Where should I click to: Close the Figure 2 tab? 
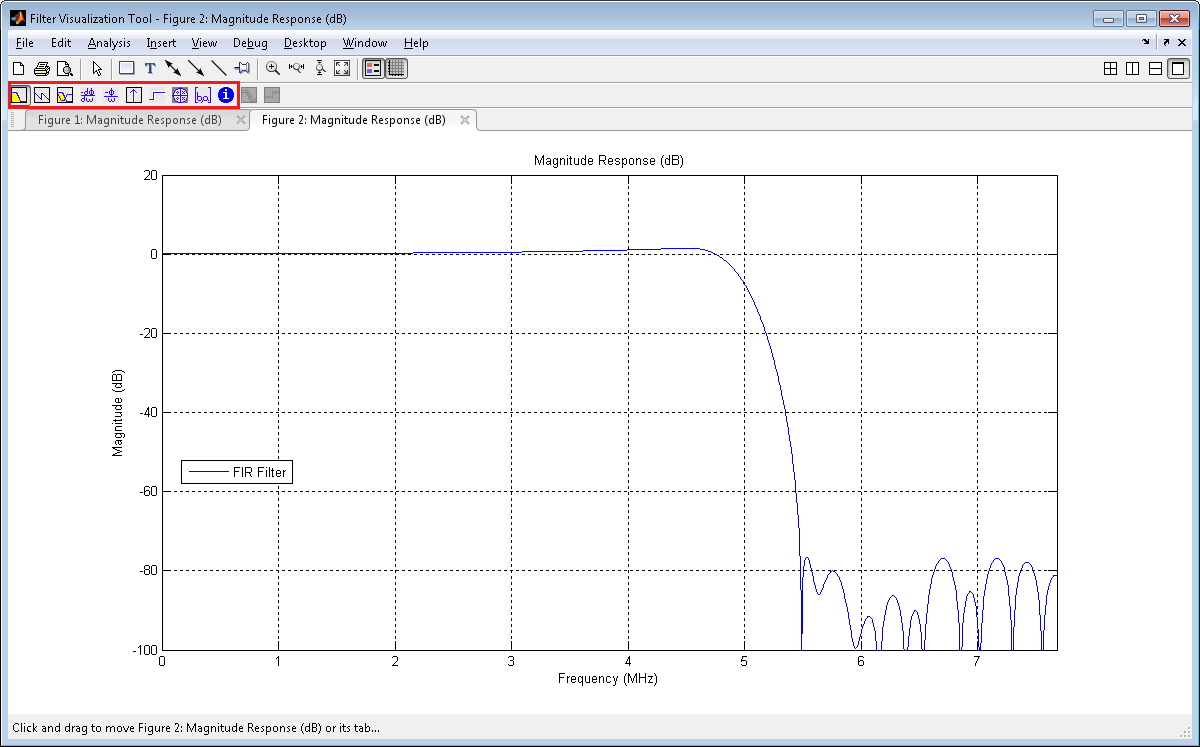(465, 120)
